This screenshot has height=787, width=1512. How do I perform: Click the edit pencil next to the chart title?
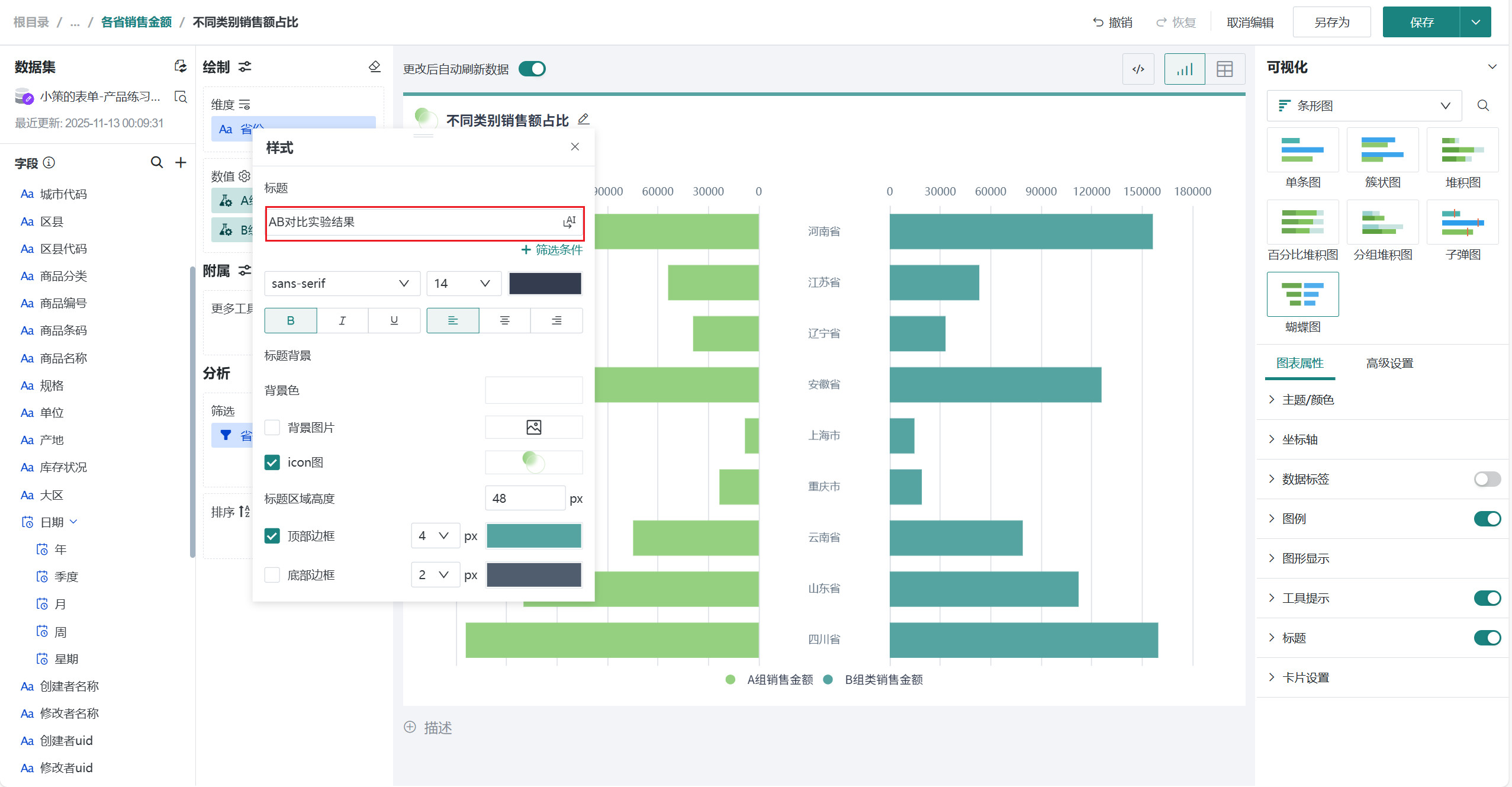point(584,119)
